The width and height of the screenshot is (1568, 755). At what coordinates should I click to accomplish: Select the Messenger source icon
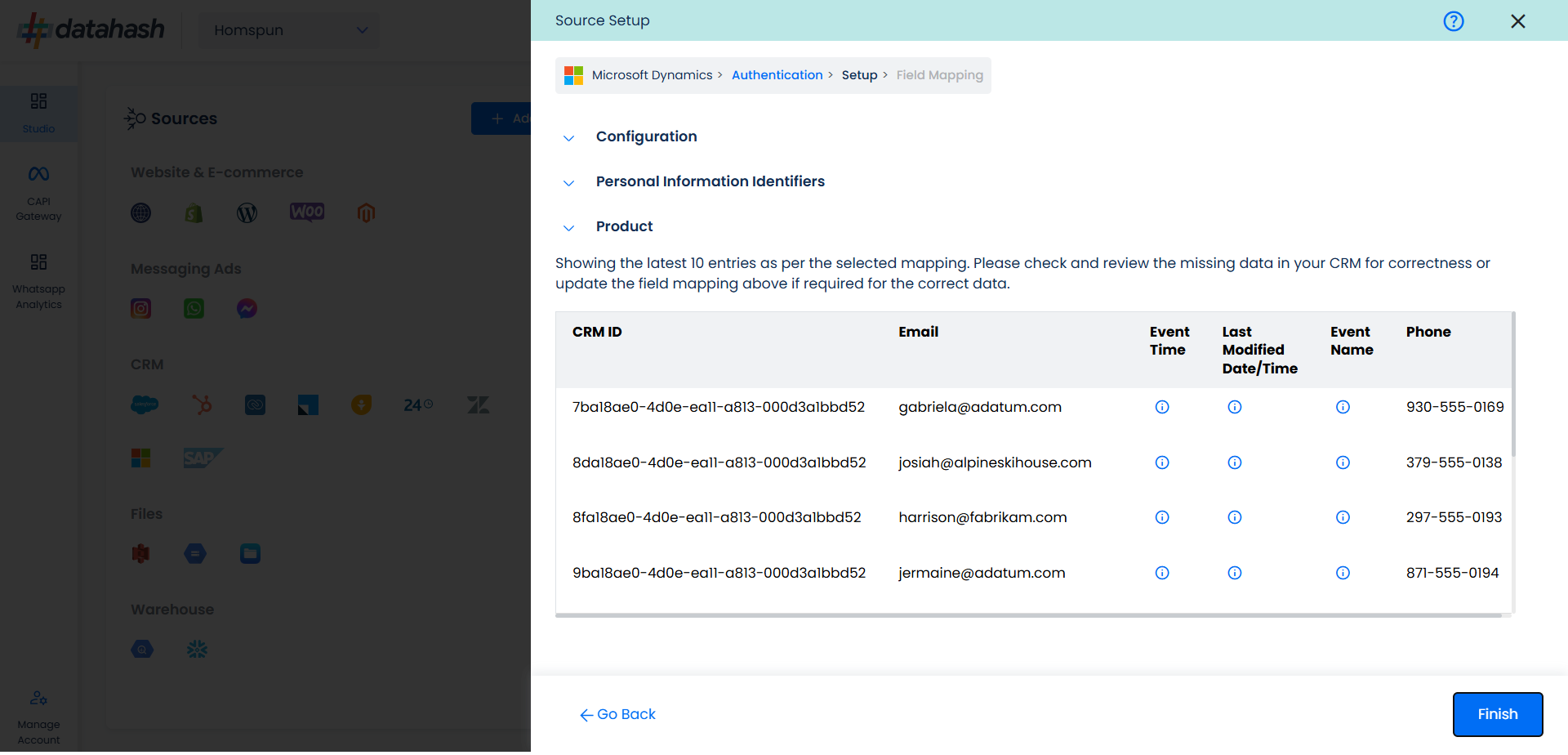[247, 309]
